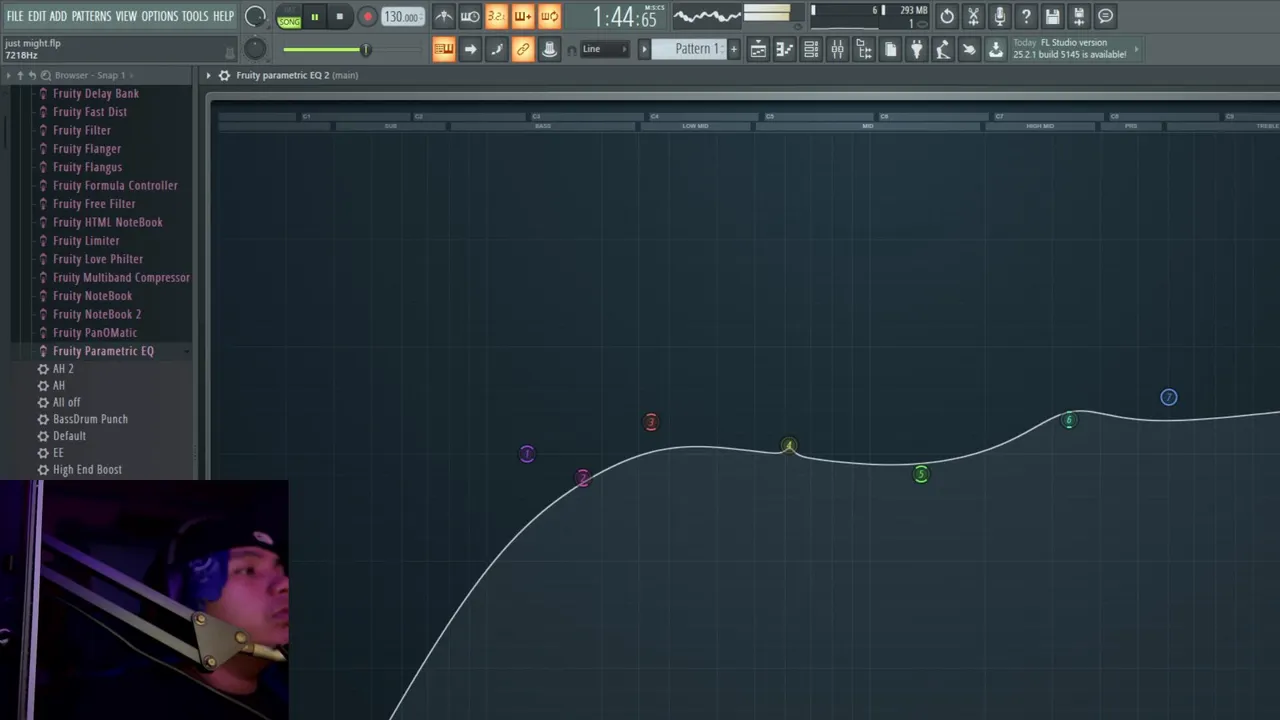1280x720 pixels.
Task: Click the plus to add new pattern
Action: (x=733, y=49)
